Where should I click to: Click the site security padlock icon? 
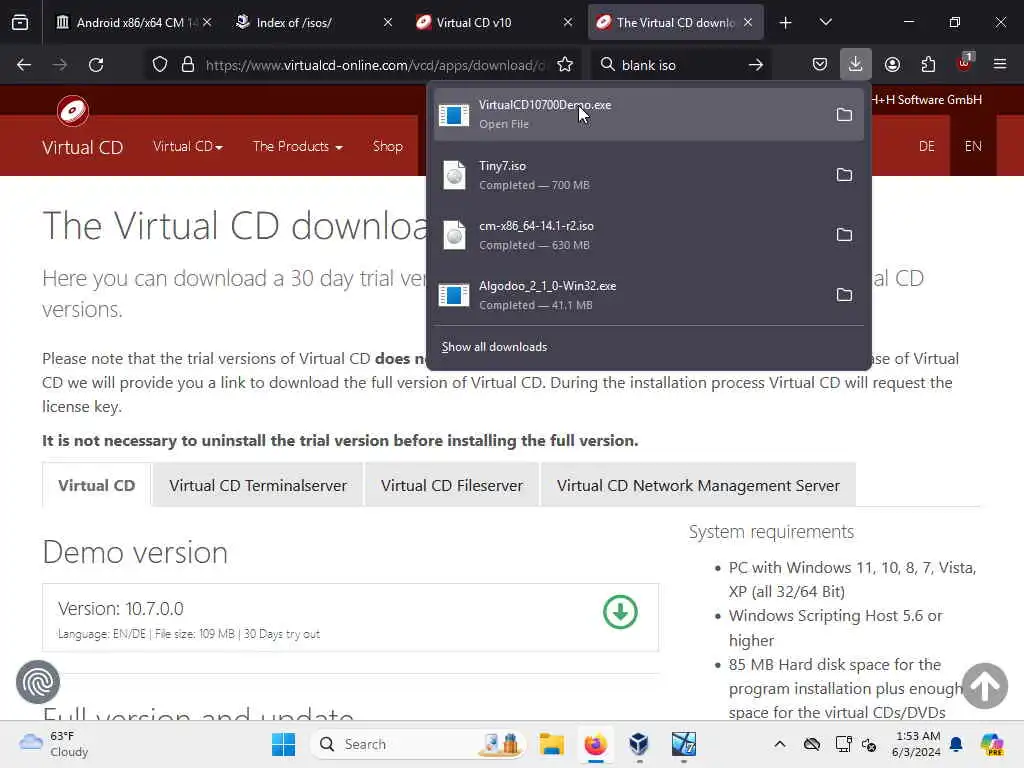[x=188, y=65]
